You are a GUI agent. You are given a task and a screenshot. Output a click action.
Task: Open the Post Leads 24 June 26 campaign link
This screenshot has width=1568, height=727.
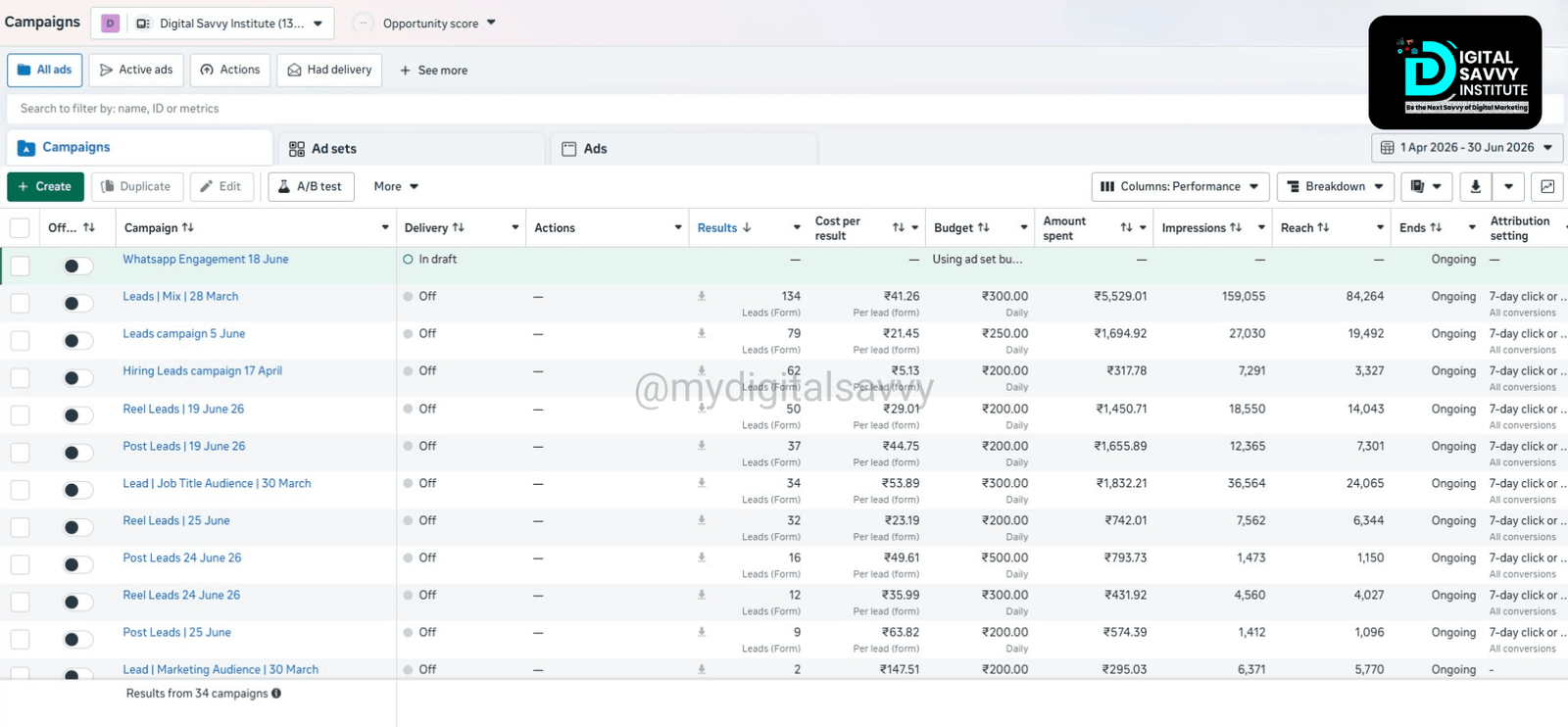[x=181, y=557]
